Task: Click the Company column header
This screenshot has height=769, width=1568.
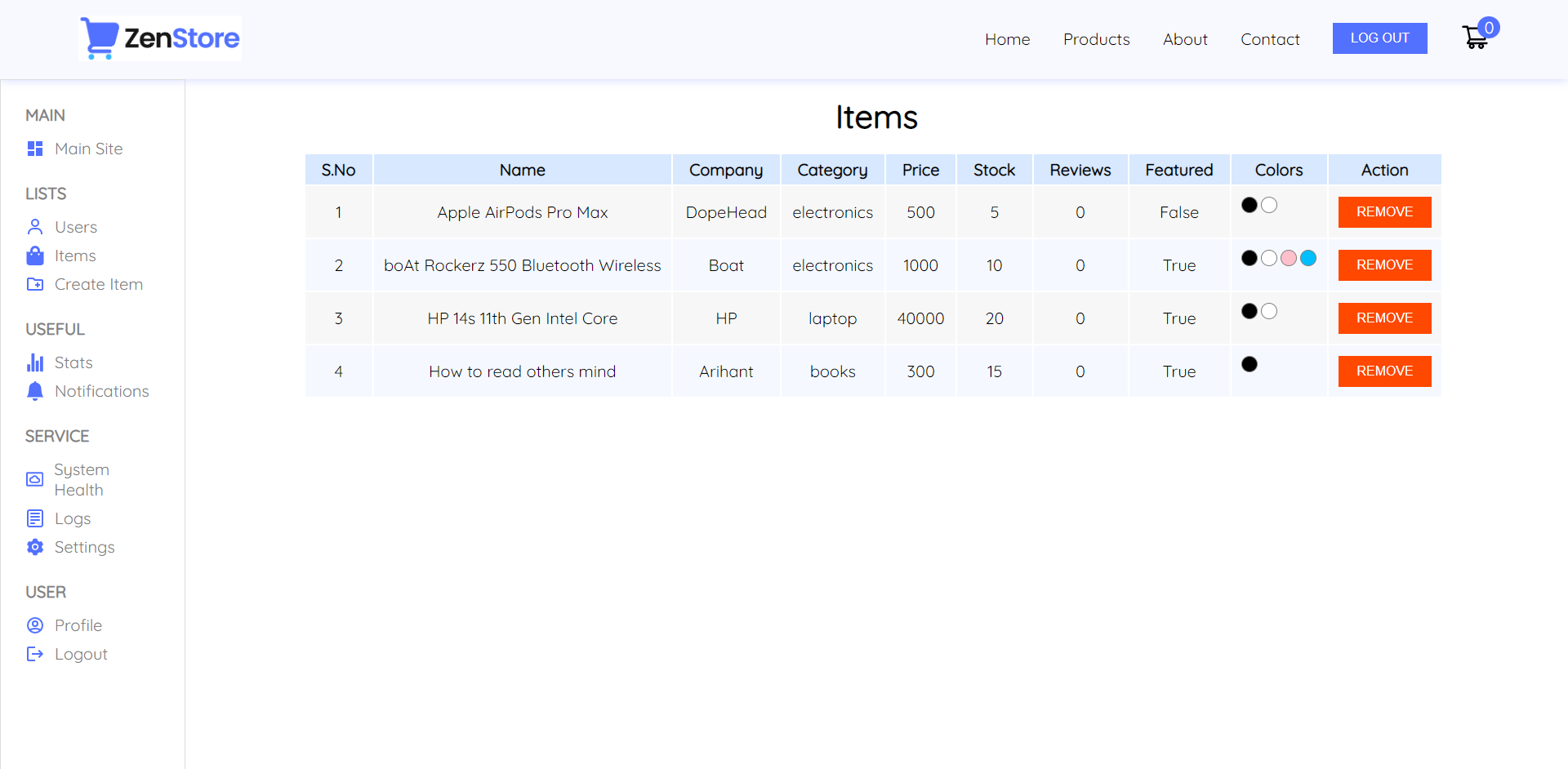Action: [x=726, y=170]
